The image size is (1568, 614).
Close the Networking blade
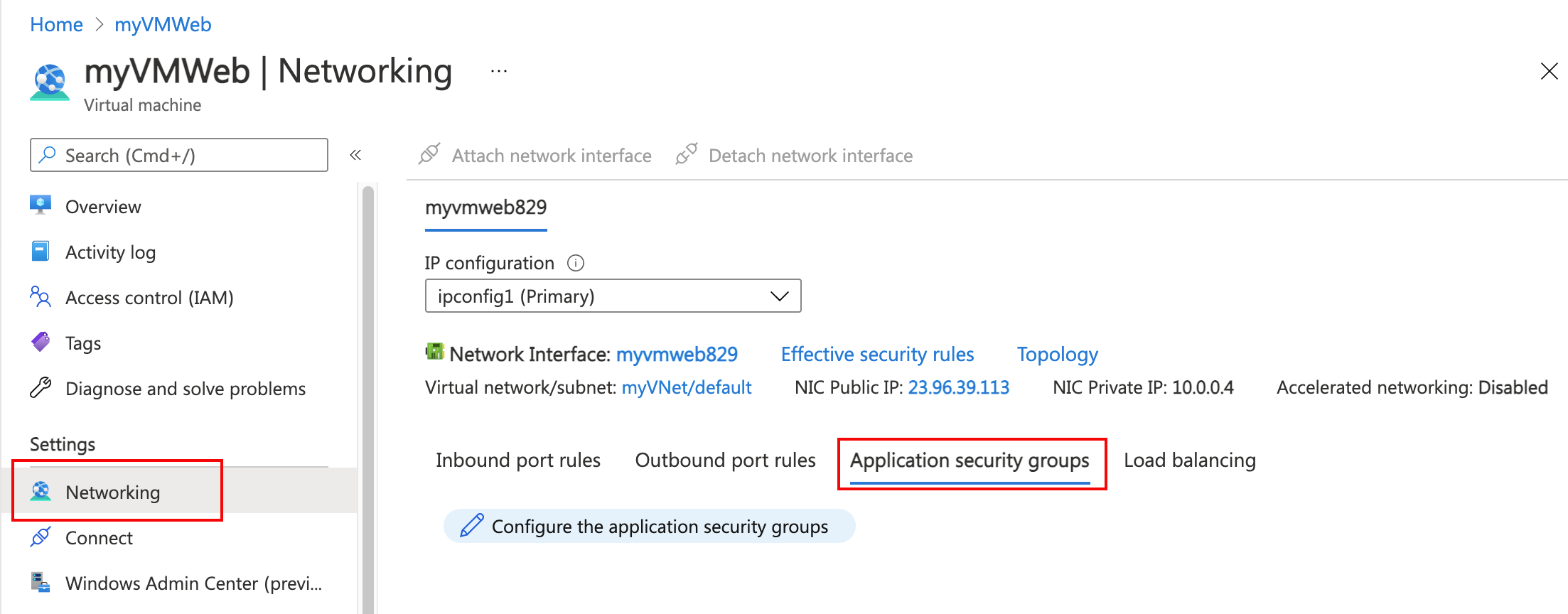1550,71
